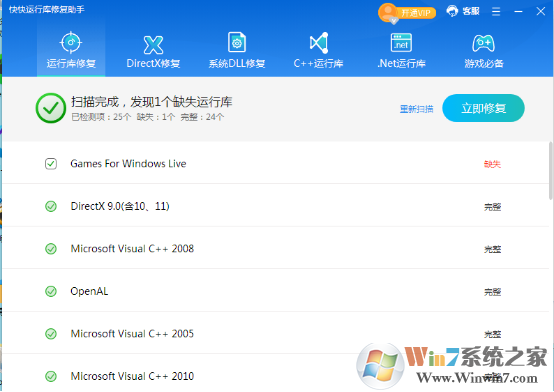The height and width of the screenshot is (392, 554).
Task: Open the hamburger menu icon
Action: (496, 12)
